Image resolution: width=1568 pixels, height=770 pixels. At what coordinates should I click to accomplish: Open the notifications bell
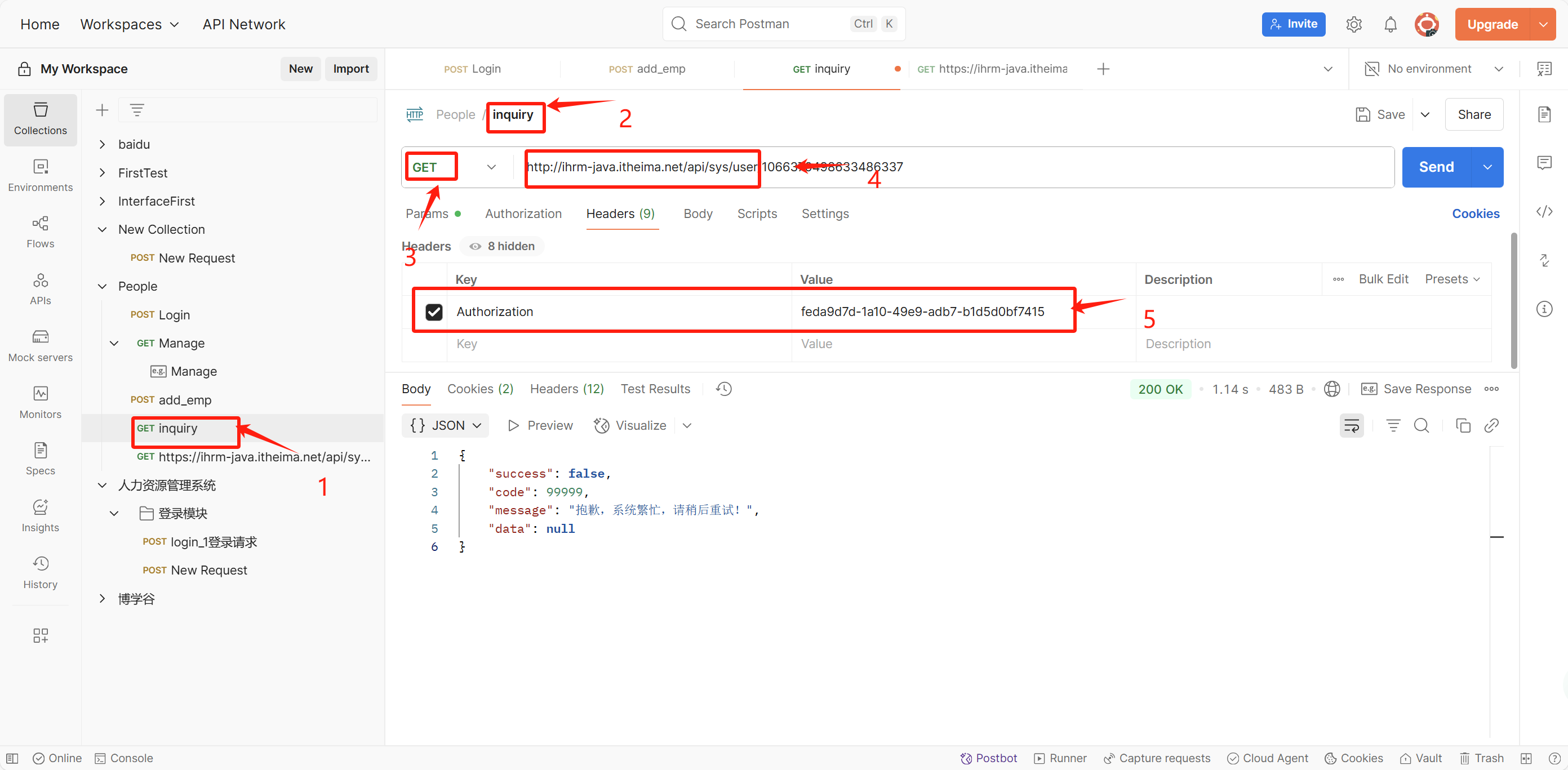point(1391,24)
